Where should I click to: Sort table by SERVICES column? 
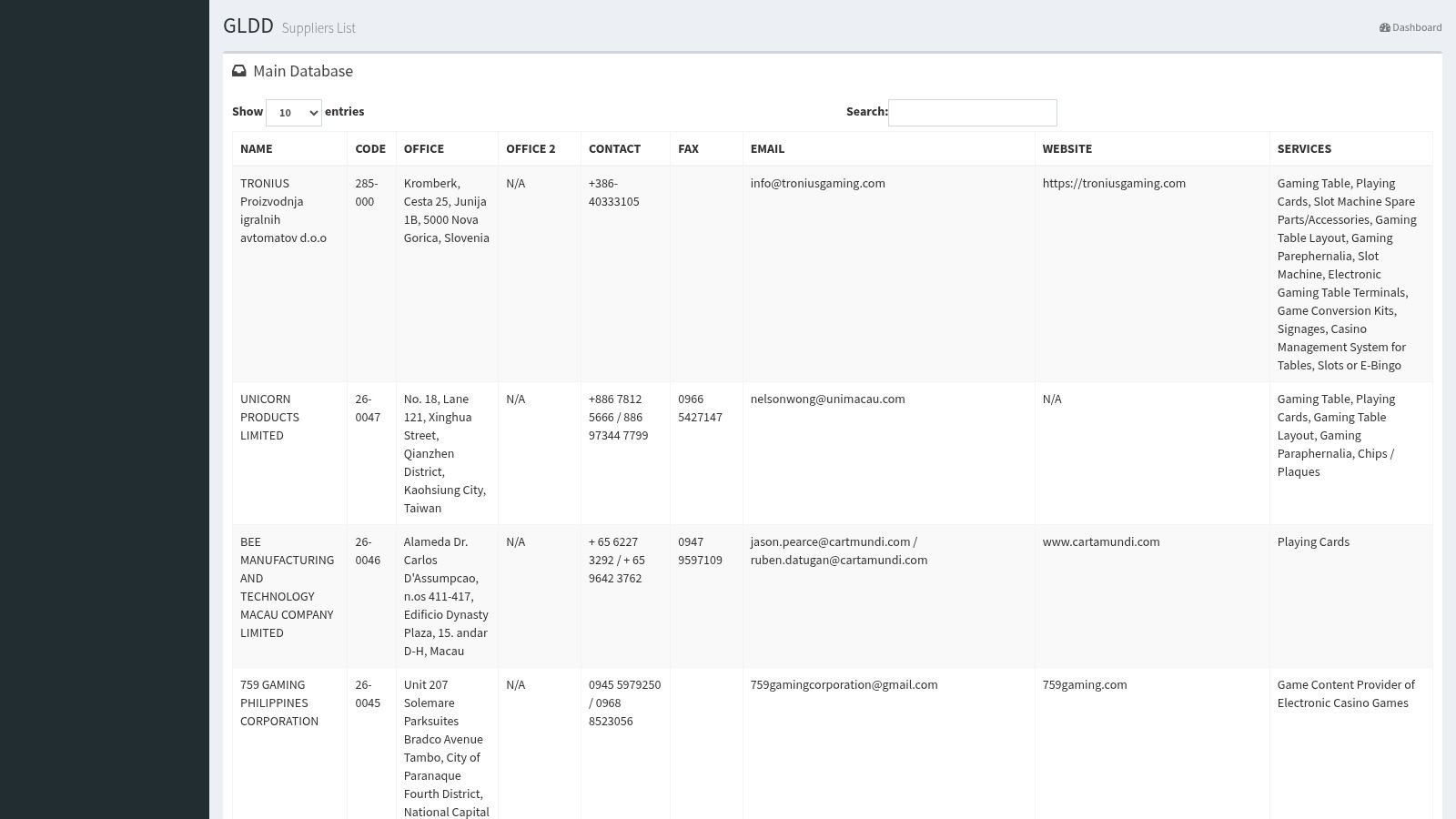[x=1351, y=148]
